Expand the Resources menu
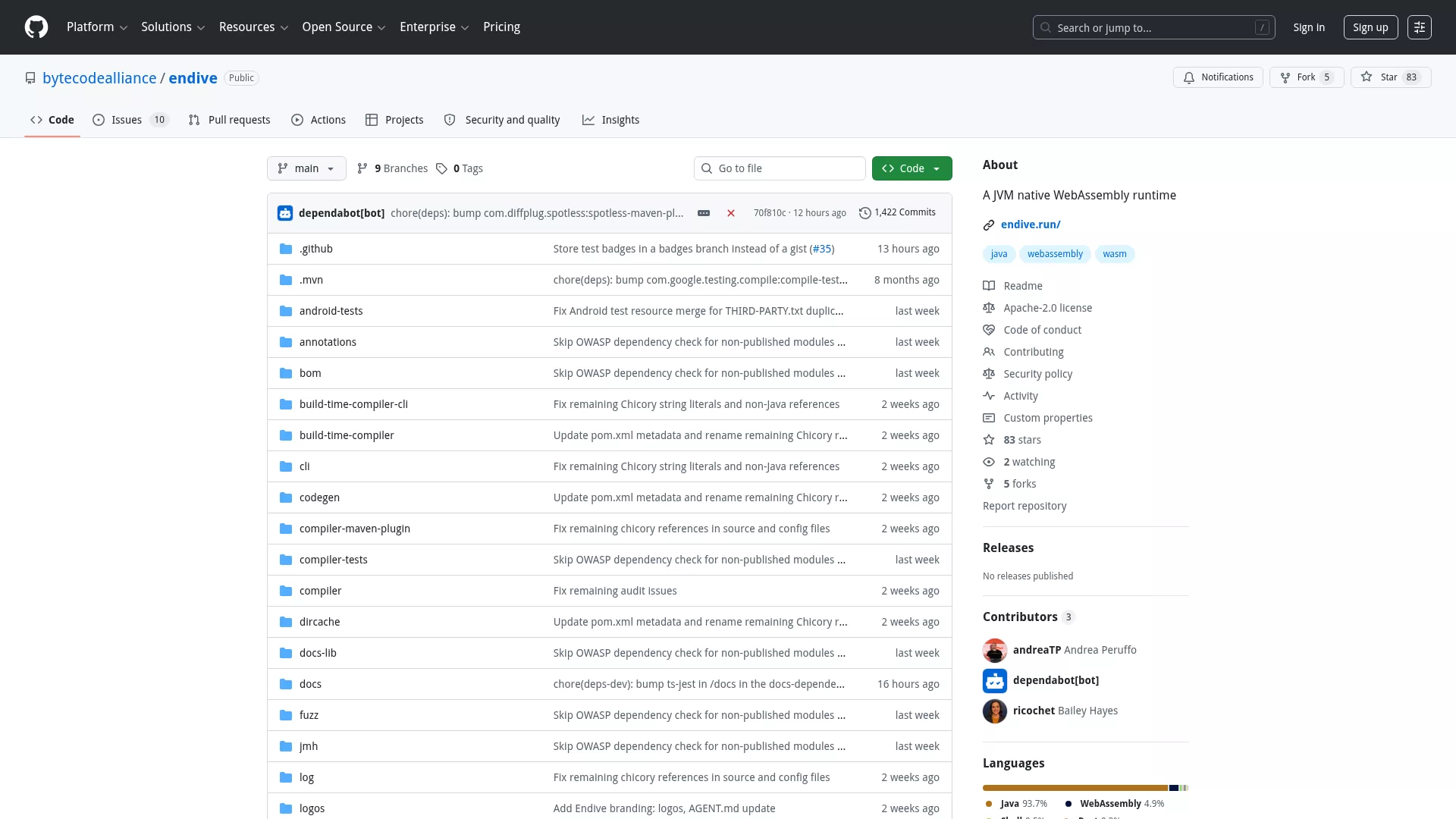The height and width of the screenshot is (819, 1456). [253, 27]
